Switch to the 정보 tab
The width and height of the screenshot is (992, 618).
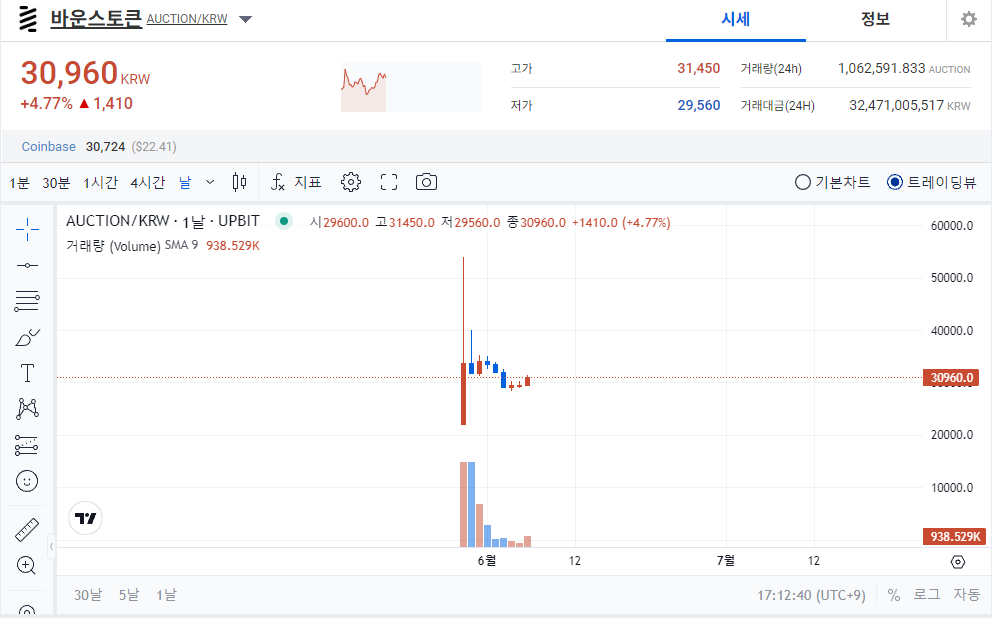click(x=876, y=20)
